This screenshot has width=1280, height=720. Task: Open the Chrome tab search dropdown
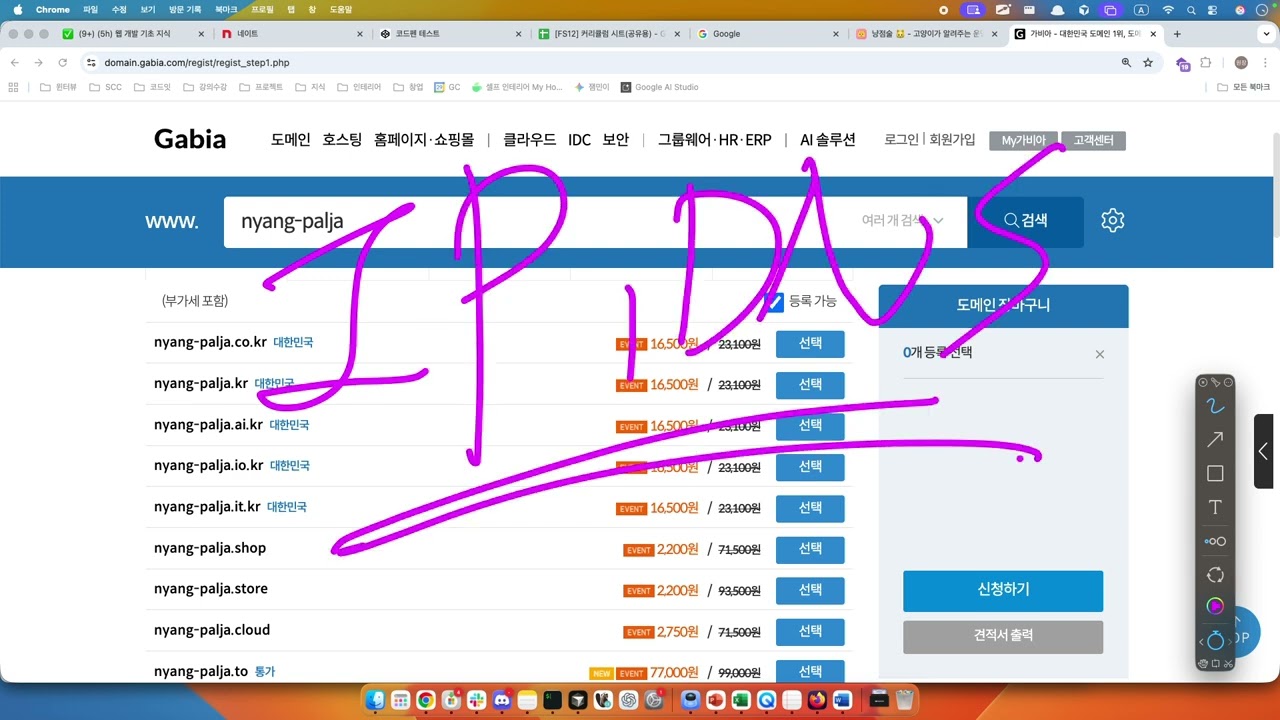1265,34
